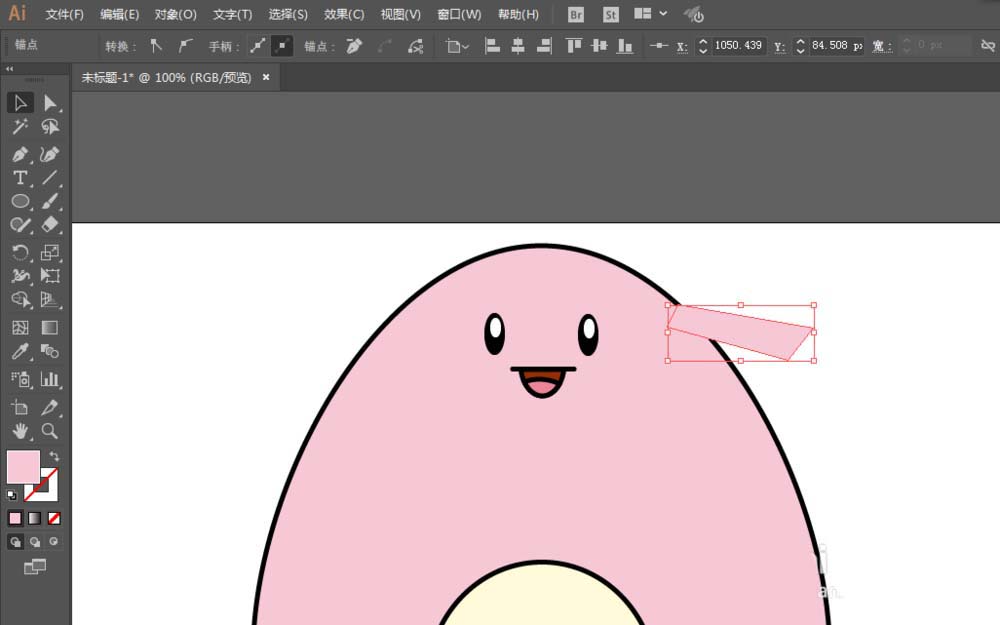Viewport: 1000px width, 625px height.
Task: Choose the Shape Builder tool
Action: click(x=20, y=300)
